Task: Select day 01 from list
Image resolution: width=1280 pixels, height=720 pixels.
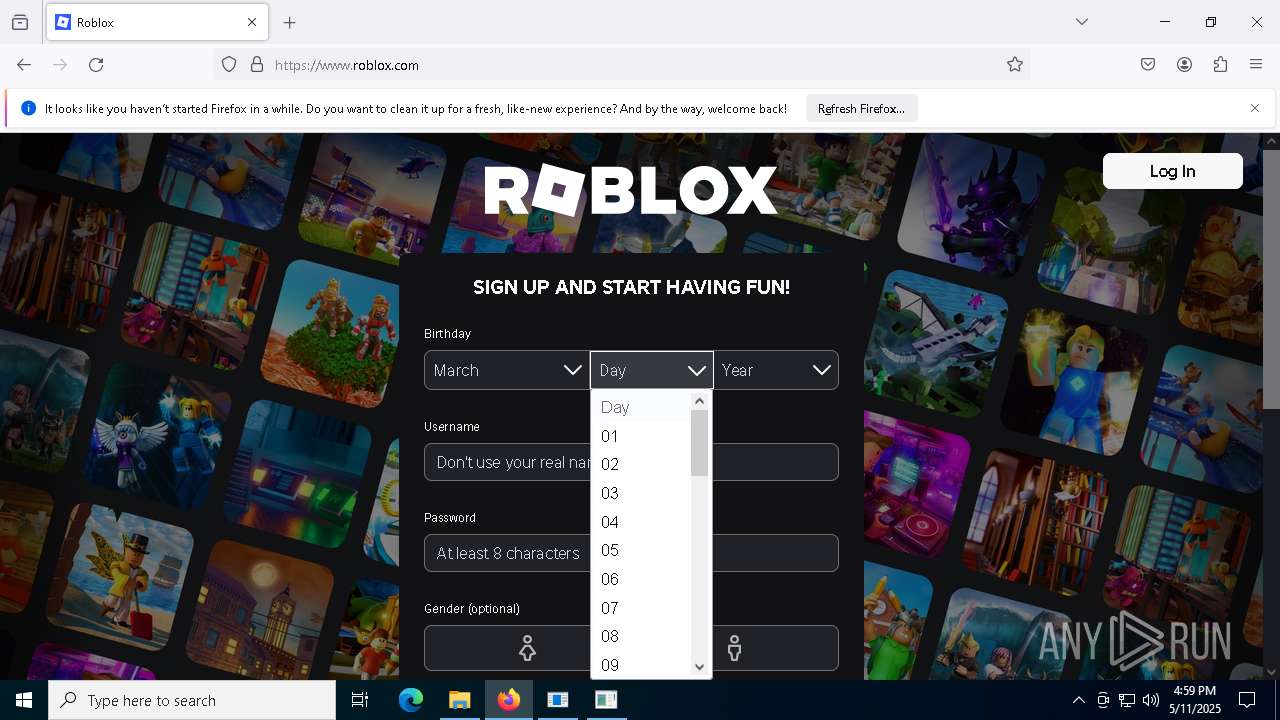Action: (640, 436)
